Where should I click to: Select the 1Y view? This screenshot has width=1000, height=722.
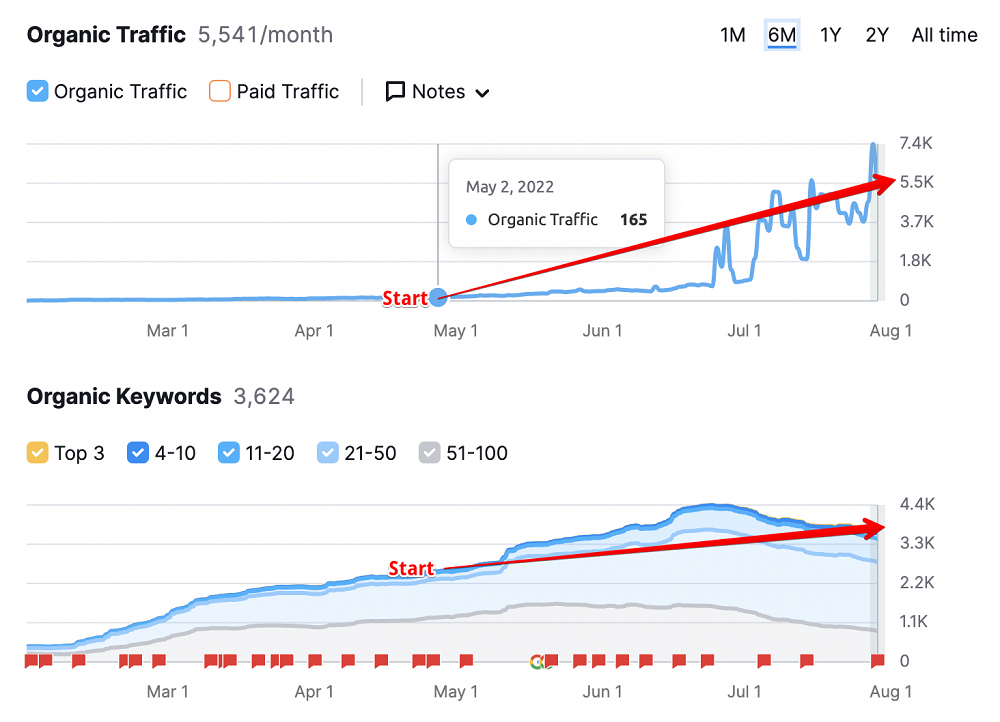[830, 34]
